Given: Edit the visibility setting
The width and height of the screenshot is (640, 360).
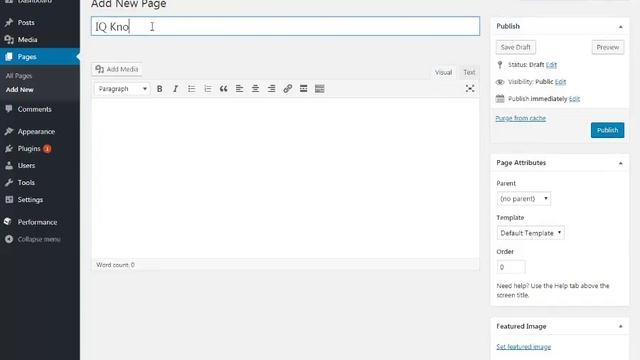Looking at the screenshot, I should tap(560, 82).
